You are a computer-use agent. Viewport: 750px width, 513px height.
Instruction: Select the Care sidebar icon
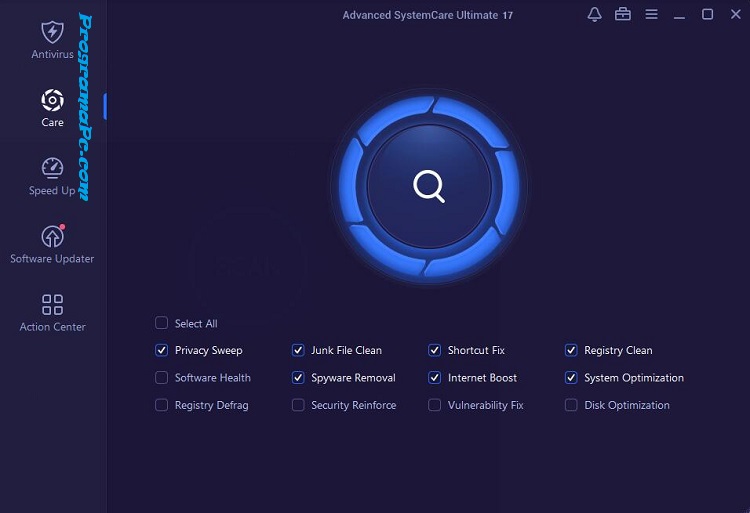(52, 100)
